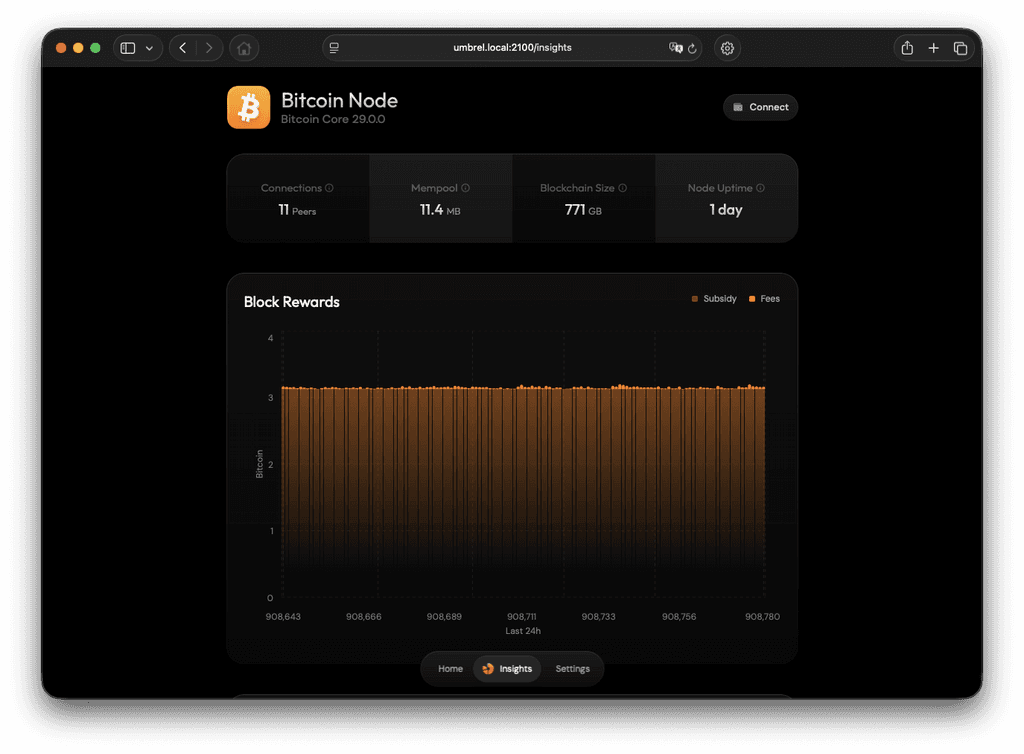The width and height of the screenshot is (1024, 754).
Task: Click the Blockchain Size info icon
Action: [x=622, y=187]
